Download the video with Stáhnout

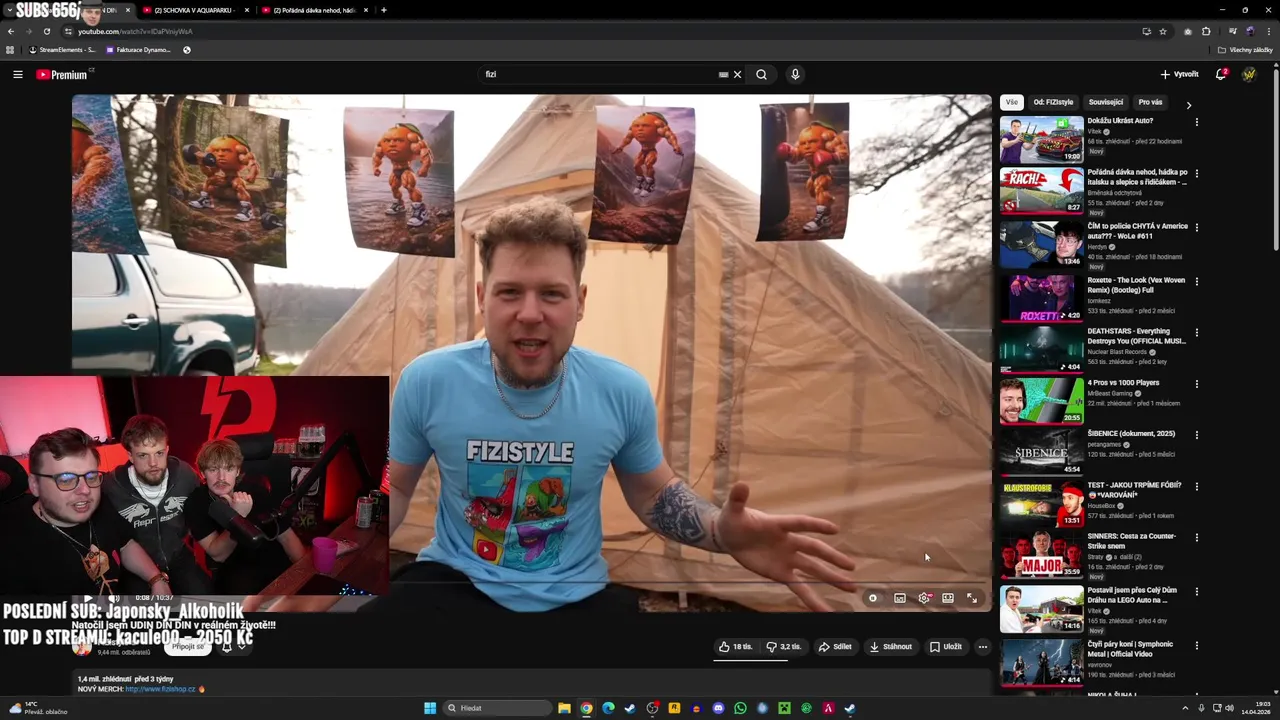pos(891,647)
